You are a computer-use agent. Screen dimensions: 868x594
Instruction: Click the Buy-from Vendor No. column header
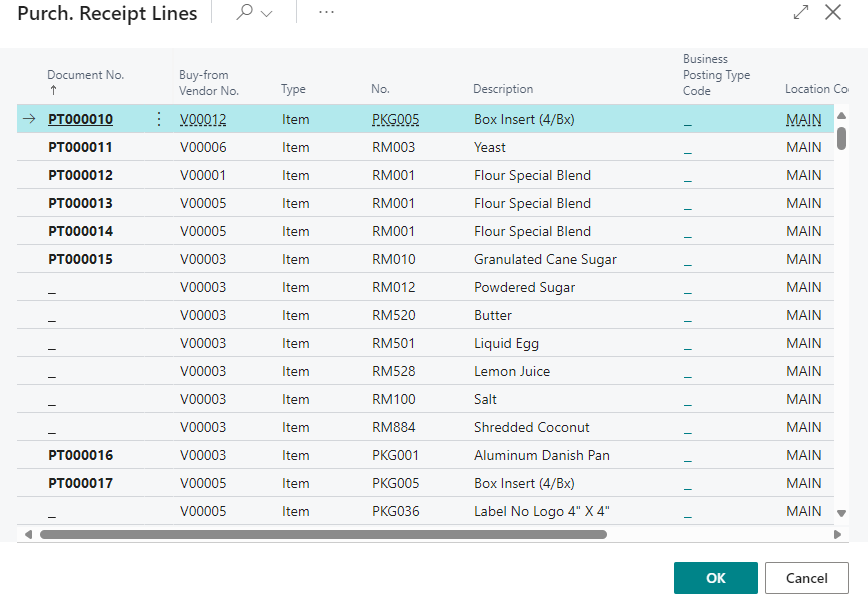(209, 82)
